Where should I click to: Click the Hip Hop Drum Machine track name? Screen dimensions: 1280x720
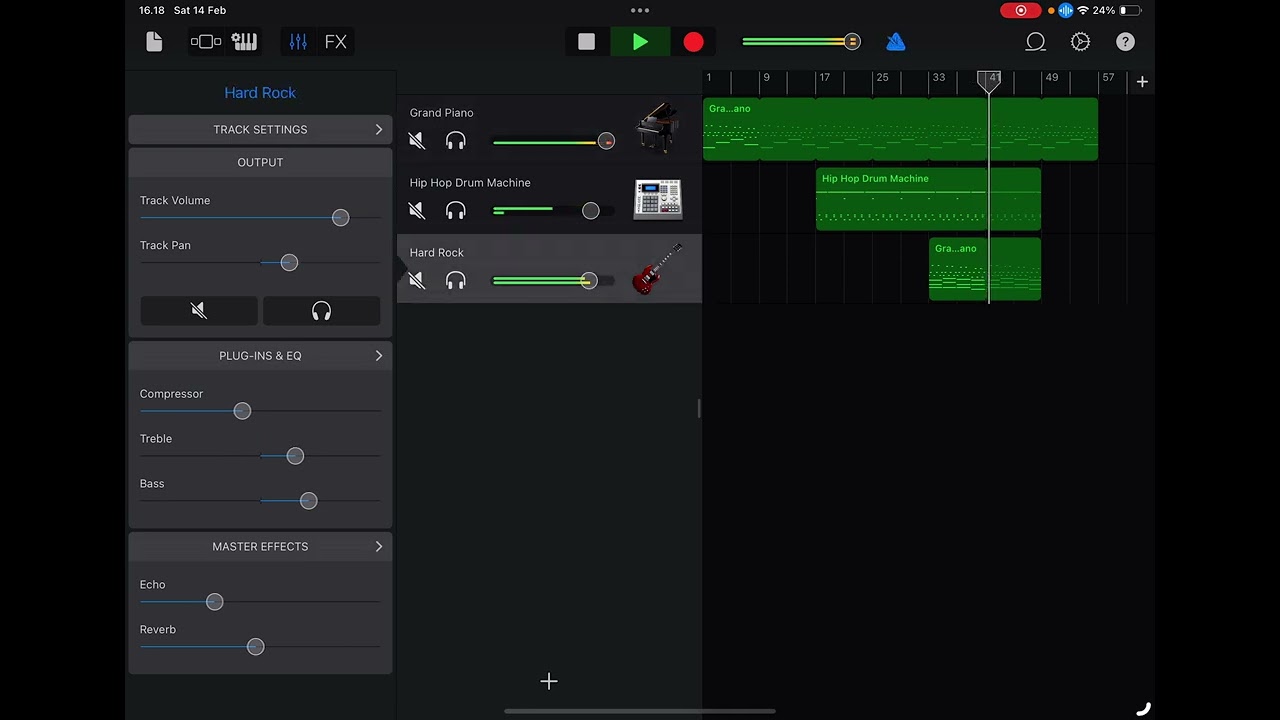(470, 183)
